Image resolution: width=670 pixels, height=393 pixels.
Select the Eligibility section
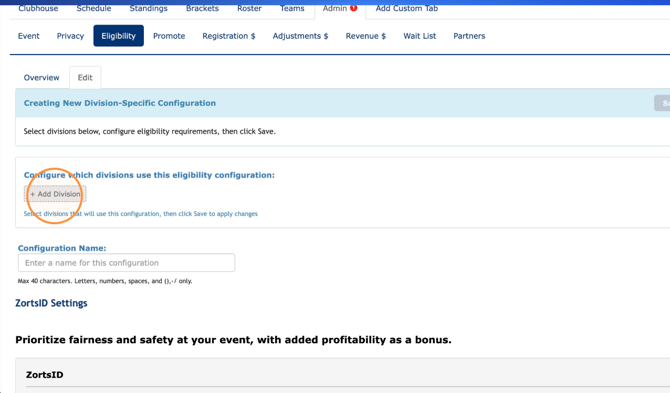118,36
